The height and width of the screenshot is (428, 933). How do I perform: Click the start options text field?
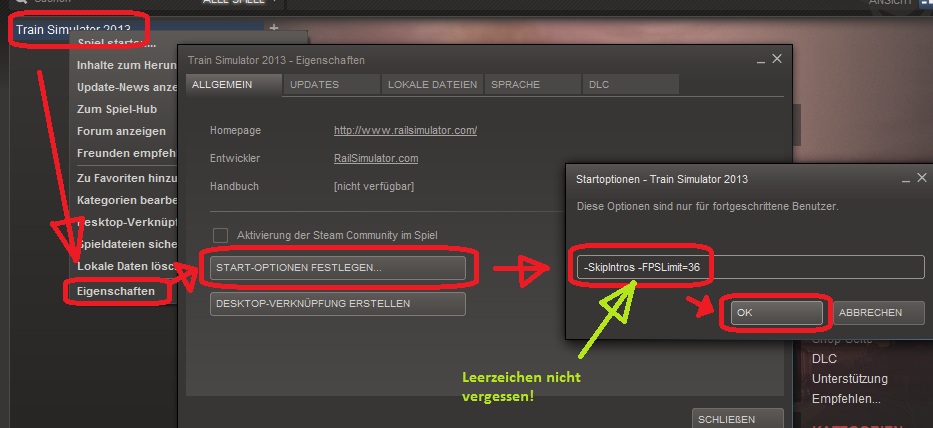pos(750,267)
